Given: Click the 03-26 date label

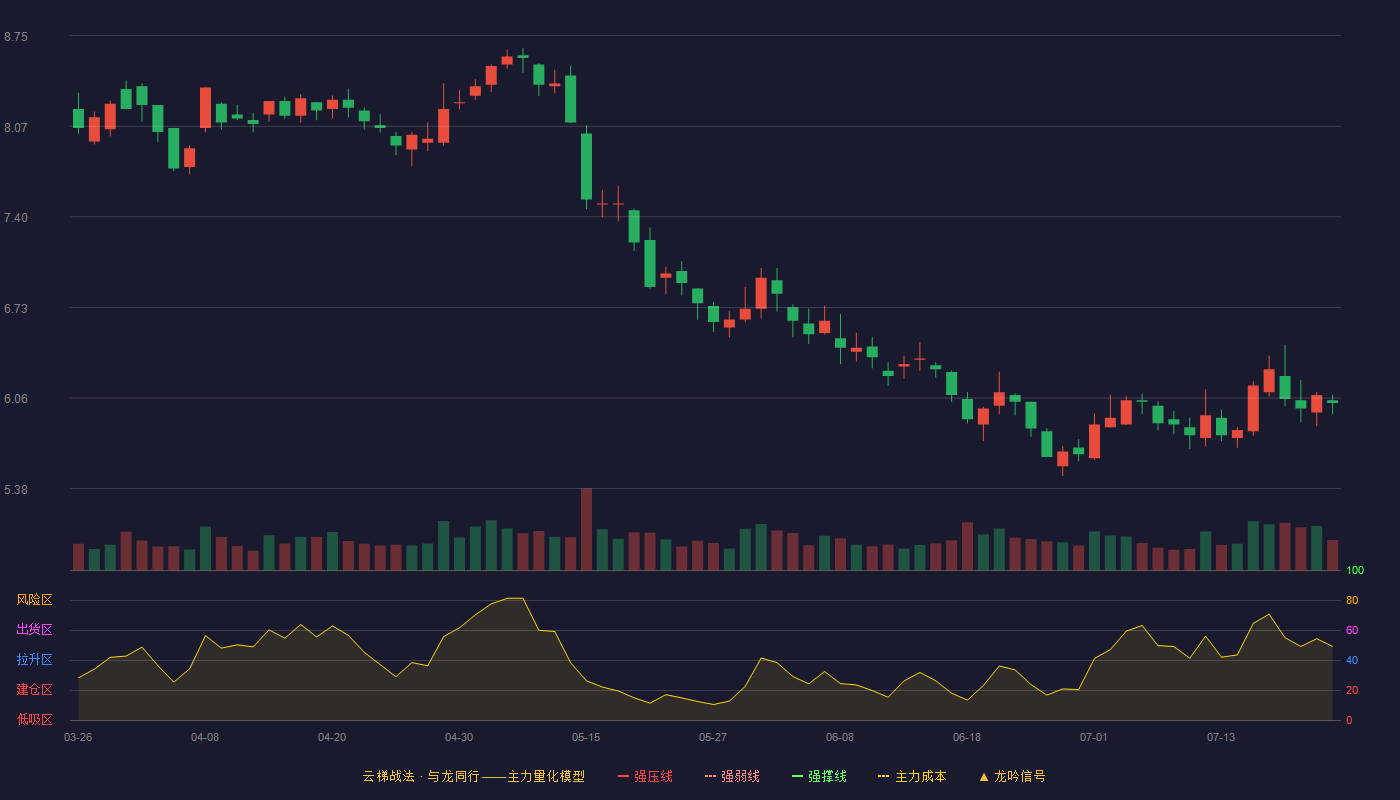Looking at the screenshot, I should coord(78,737).
